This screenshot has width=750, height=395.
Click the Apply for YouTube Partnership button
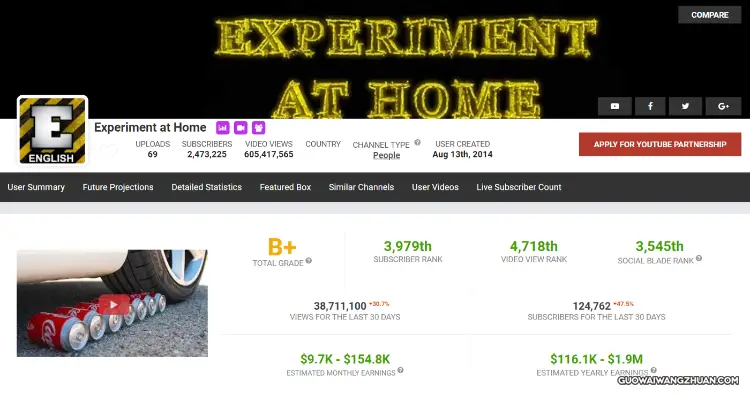(x=660, y=144)
